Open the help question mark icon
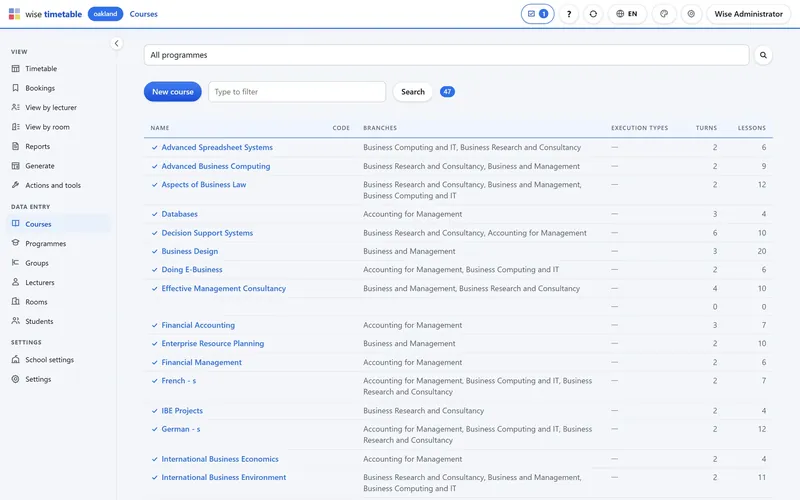This screenshot has width=800, height=500. (x=569, y=14)
